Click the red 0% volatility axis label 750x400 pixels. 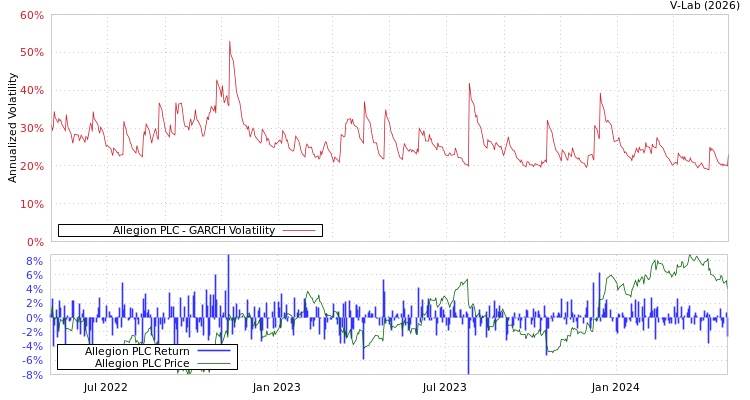[34, 242]
